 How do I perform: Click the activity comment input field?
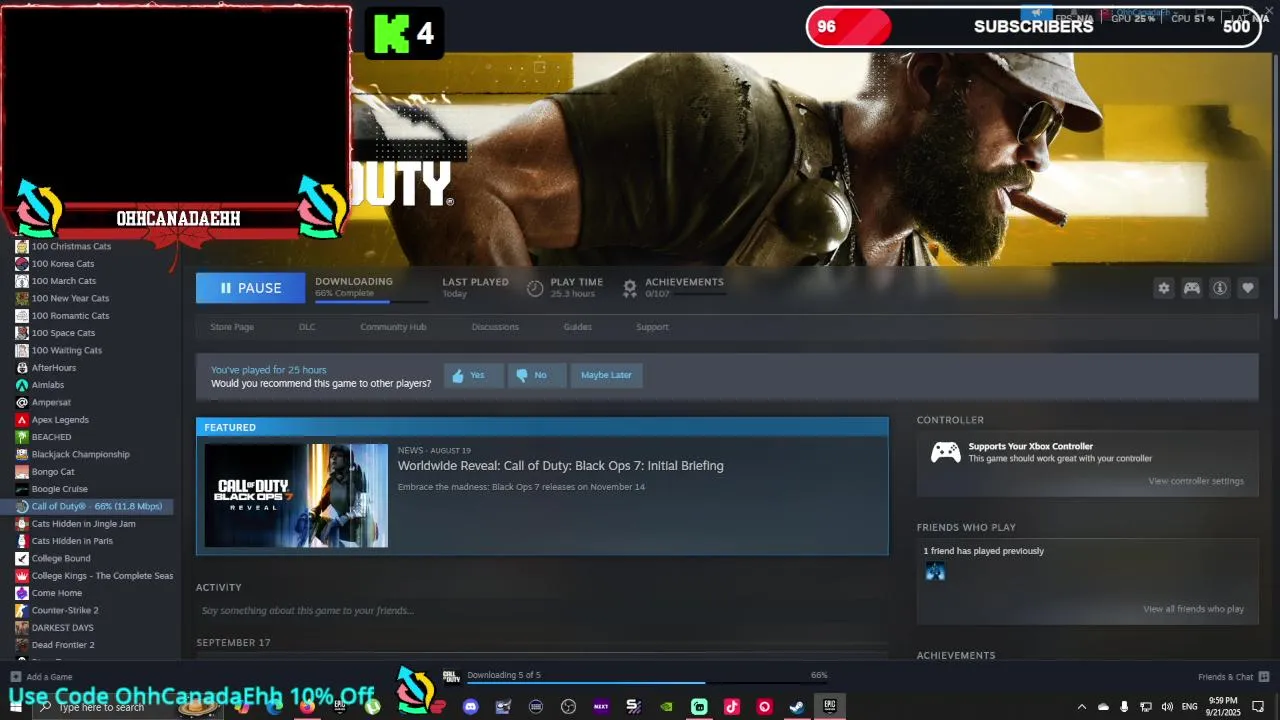pyautogui.click(x=541, y=610)
